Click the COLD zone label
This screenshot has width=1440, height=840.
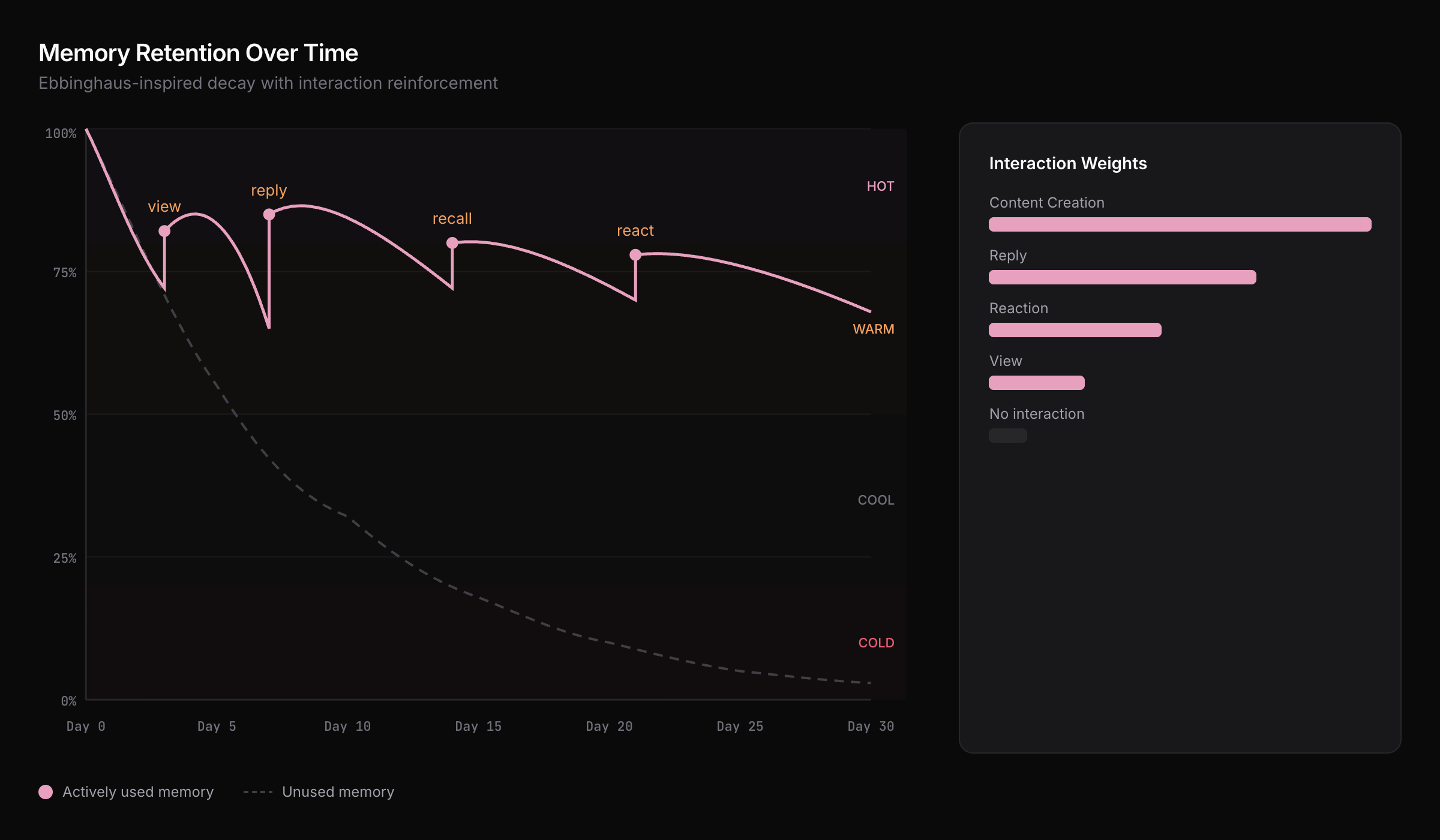point(875,643)
